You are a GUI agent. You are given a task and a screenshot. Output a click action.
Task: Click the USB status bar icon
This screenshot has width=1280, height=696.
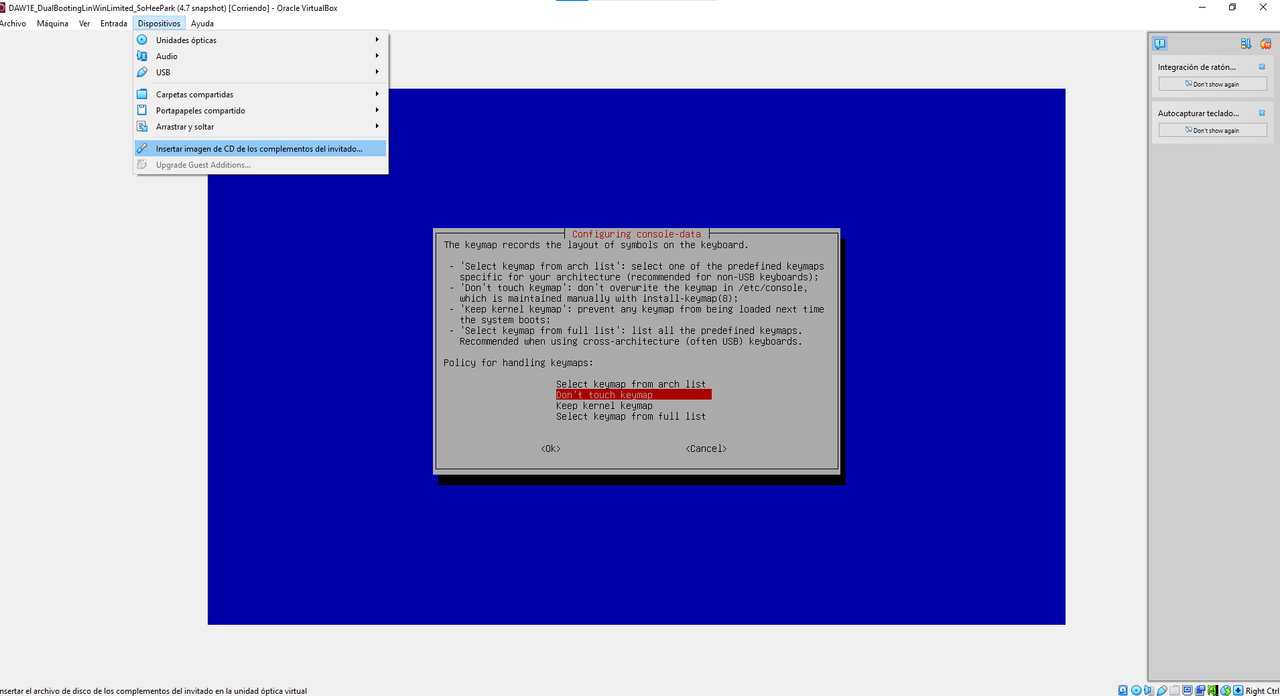(1162, 690)
